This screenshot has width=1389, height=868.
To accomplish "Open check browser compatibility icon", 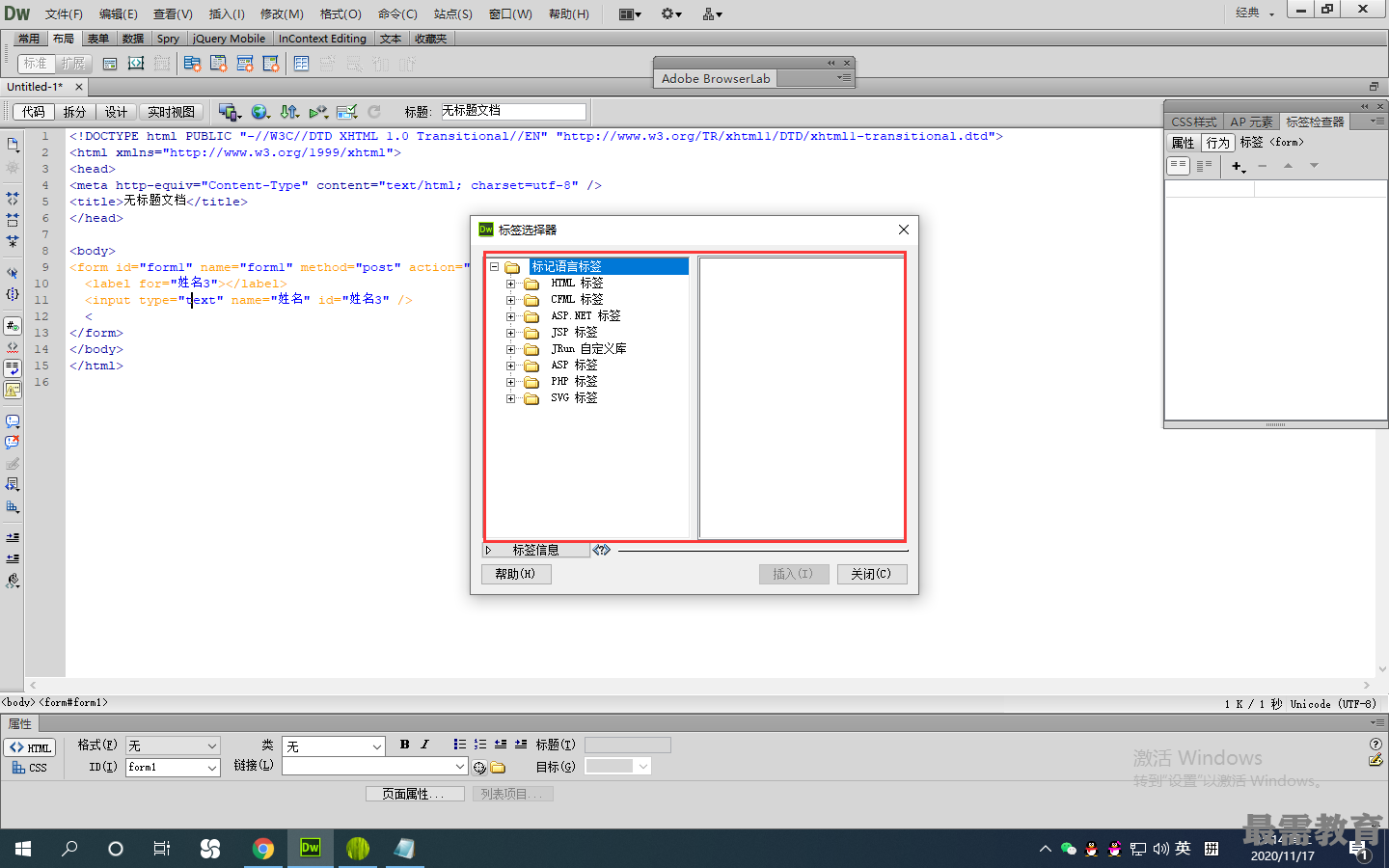I will [x=347, y=112].
